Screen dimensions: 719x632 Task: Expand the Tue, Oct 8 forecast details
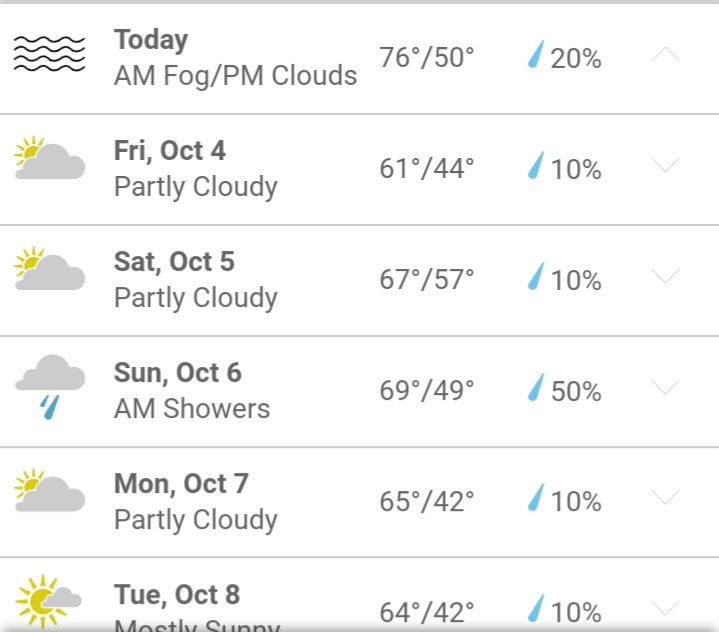point(665,609)
